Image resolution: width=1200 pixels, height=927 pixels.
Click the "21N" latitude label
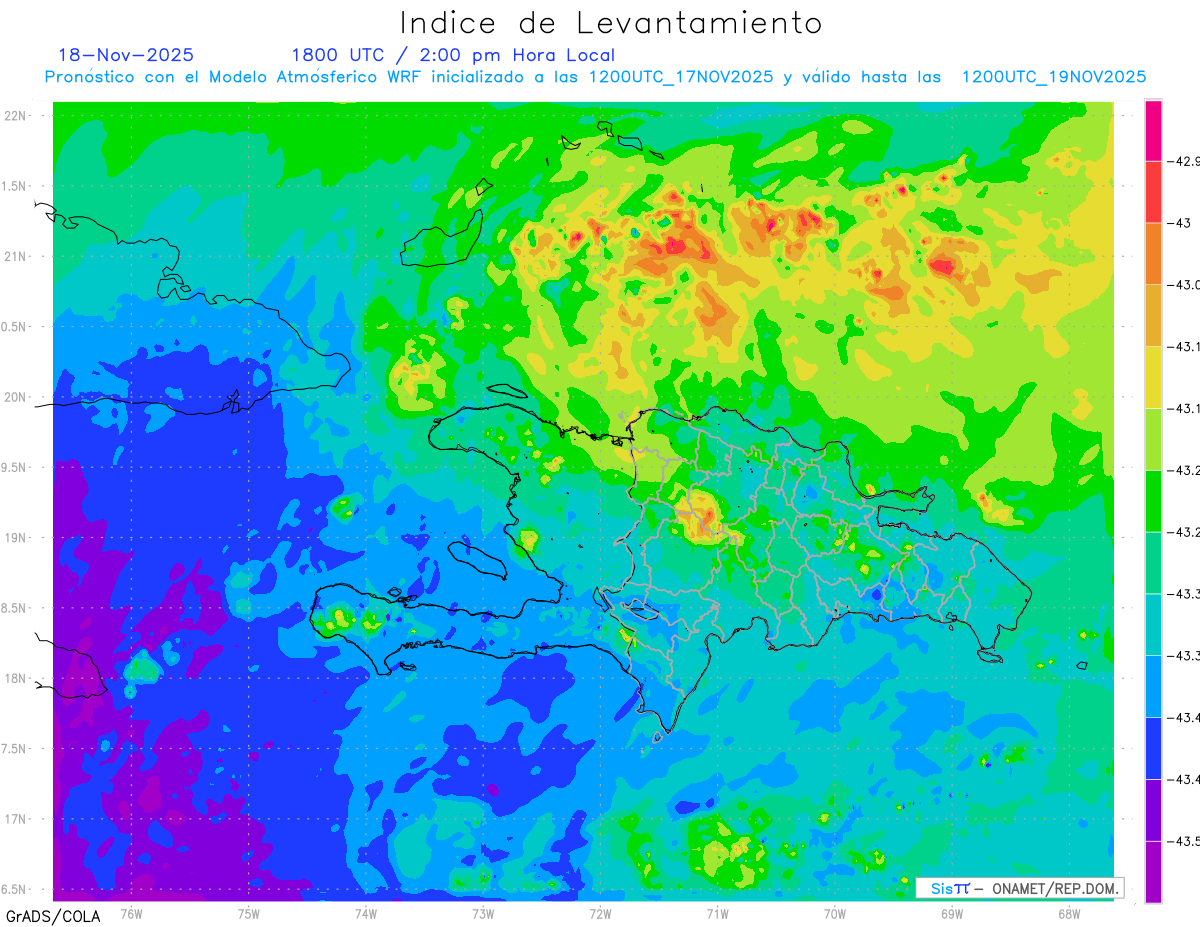point(14,256)
